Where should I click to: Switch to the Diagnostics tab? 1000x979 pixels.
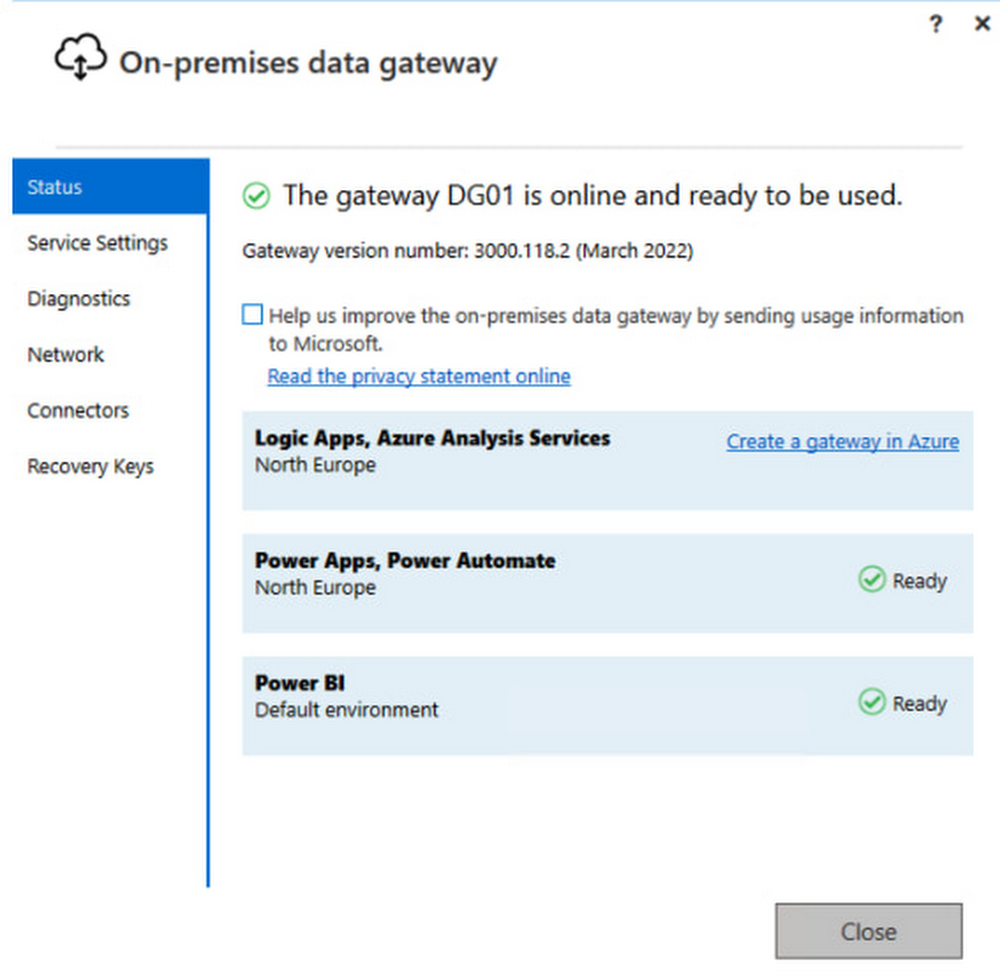pyautogui.click(x=79, y=299)
